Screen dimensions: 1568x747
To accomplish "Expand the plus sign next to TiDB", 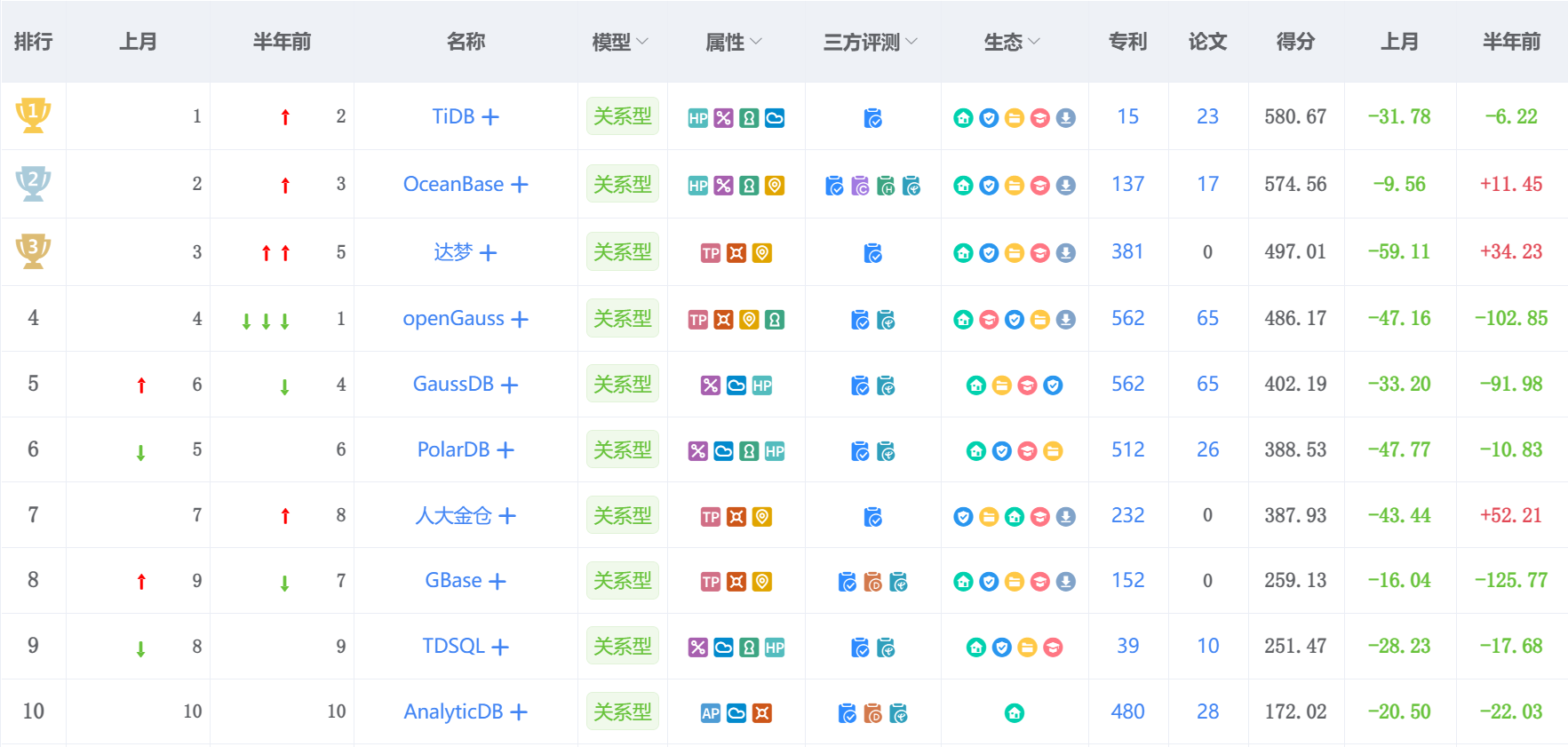I will [x=490, y=117].
